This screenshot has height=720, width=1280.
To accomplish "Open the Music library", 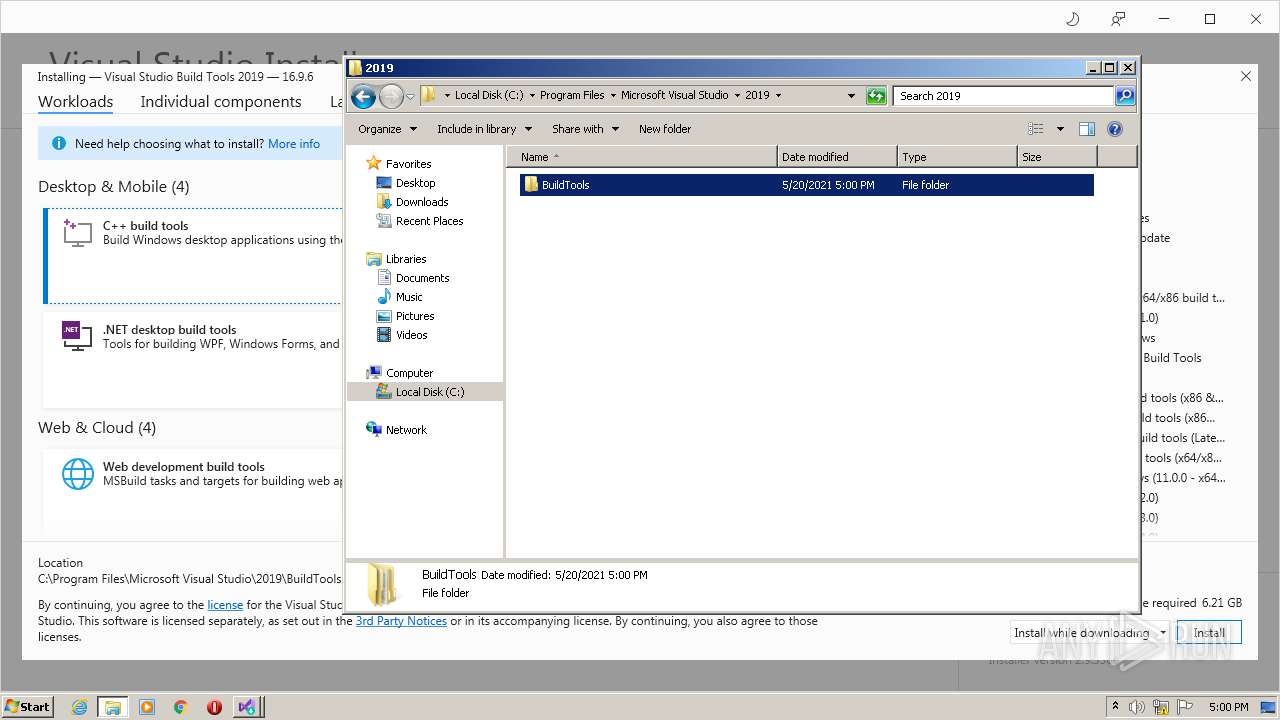I will tap(409, 297).
